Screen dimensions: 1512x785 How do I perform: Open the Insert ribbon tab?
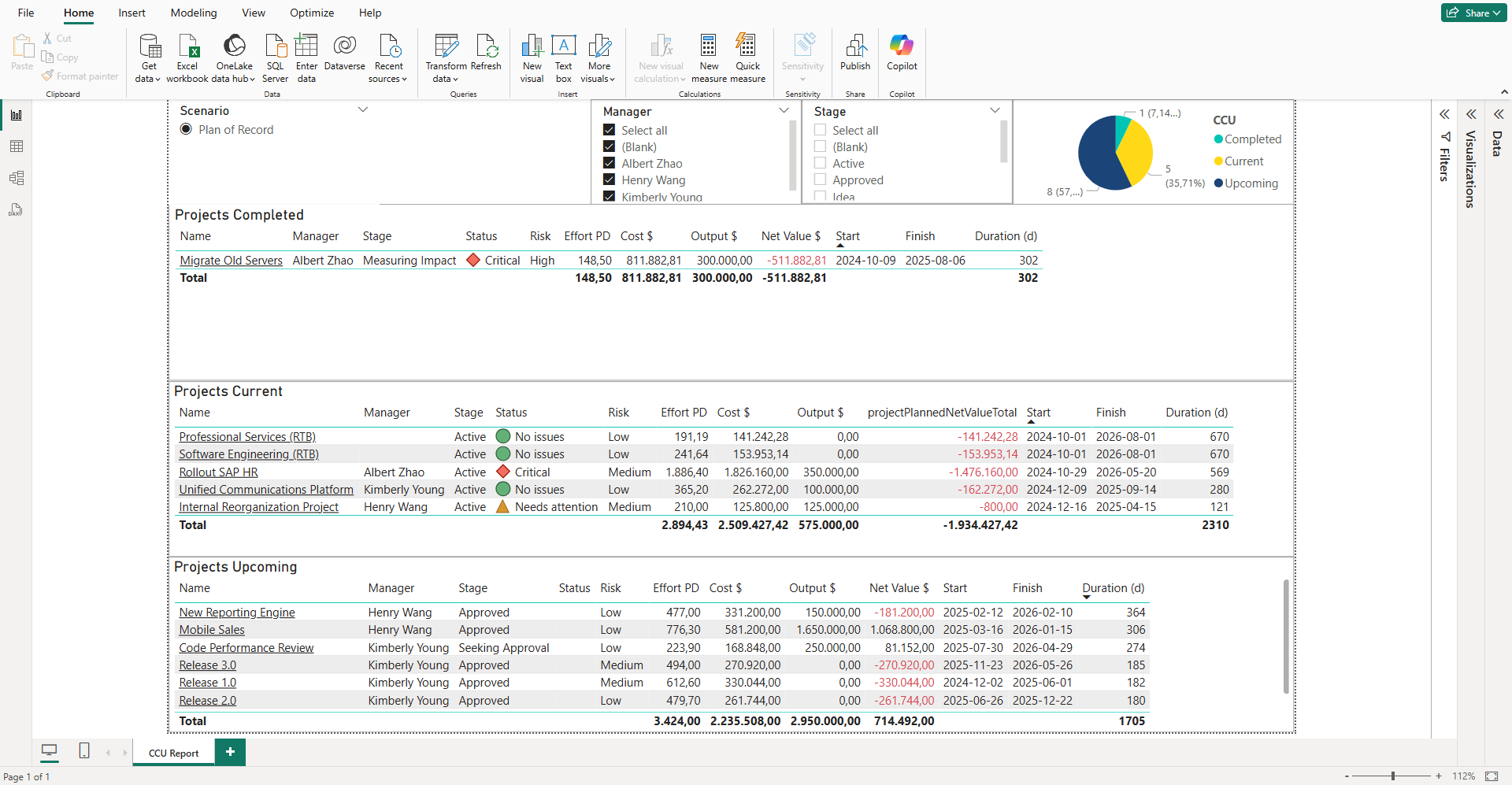[x=132, y=13]
